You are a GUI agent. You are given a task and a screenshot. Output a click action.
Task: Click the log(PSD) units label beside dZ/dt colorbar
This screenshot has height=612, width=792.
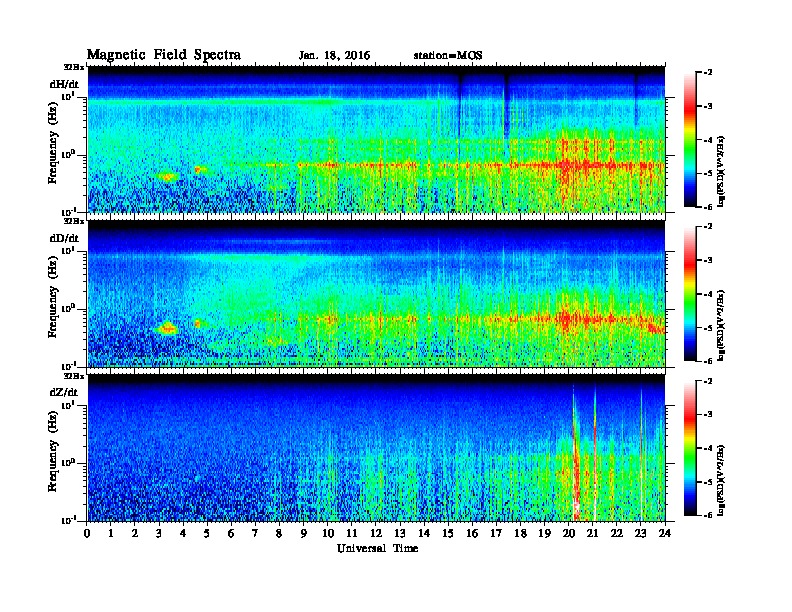click(x=721, y=480)
